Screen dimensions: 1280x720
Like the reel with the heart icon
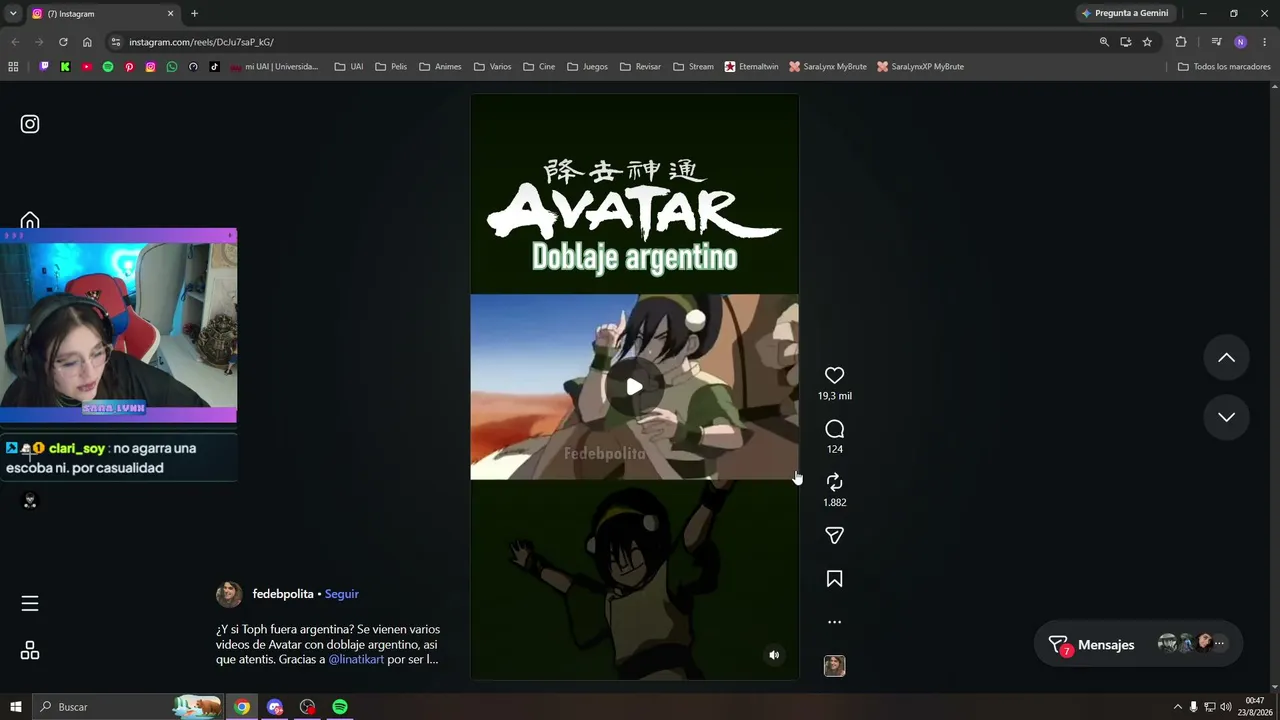834,375
